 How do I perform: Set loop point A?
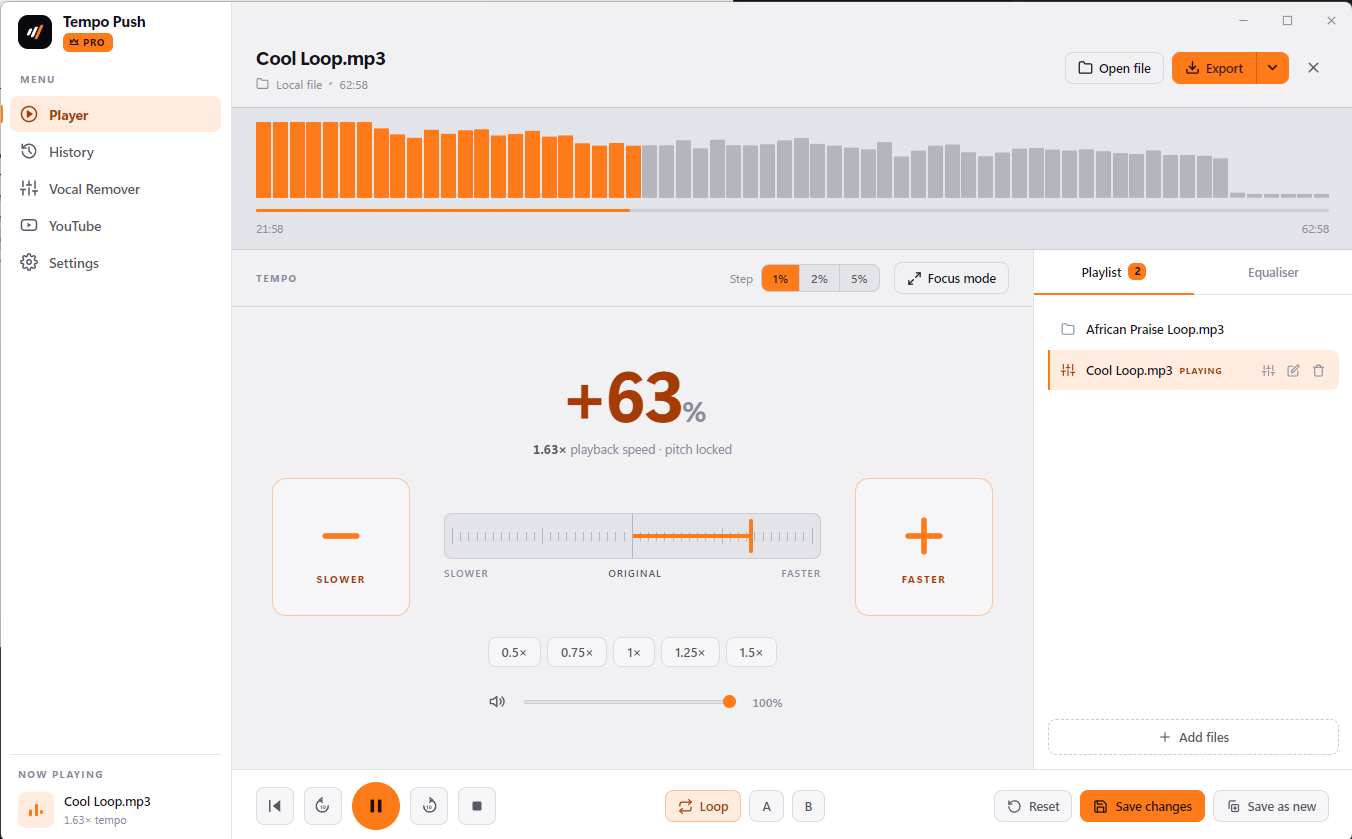766,806
